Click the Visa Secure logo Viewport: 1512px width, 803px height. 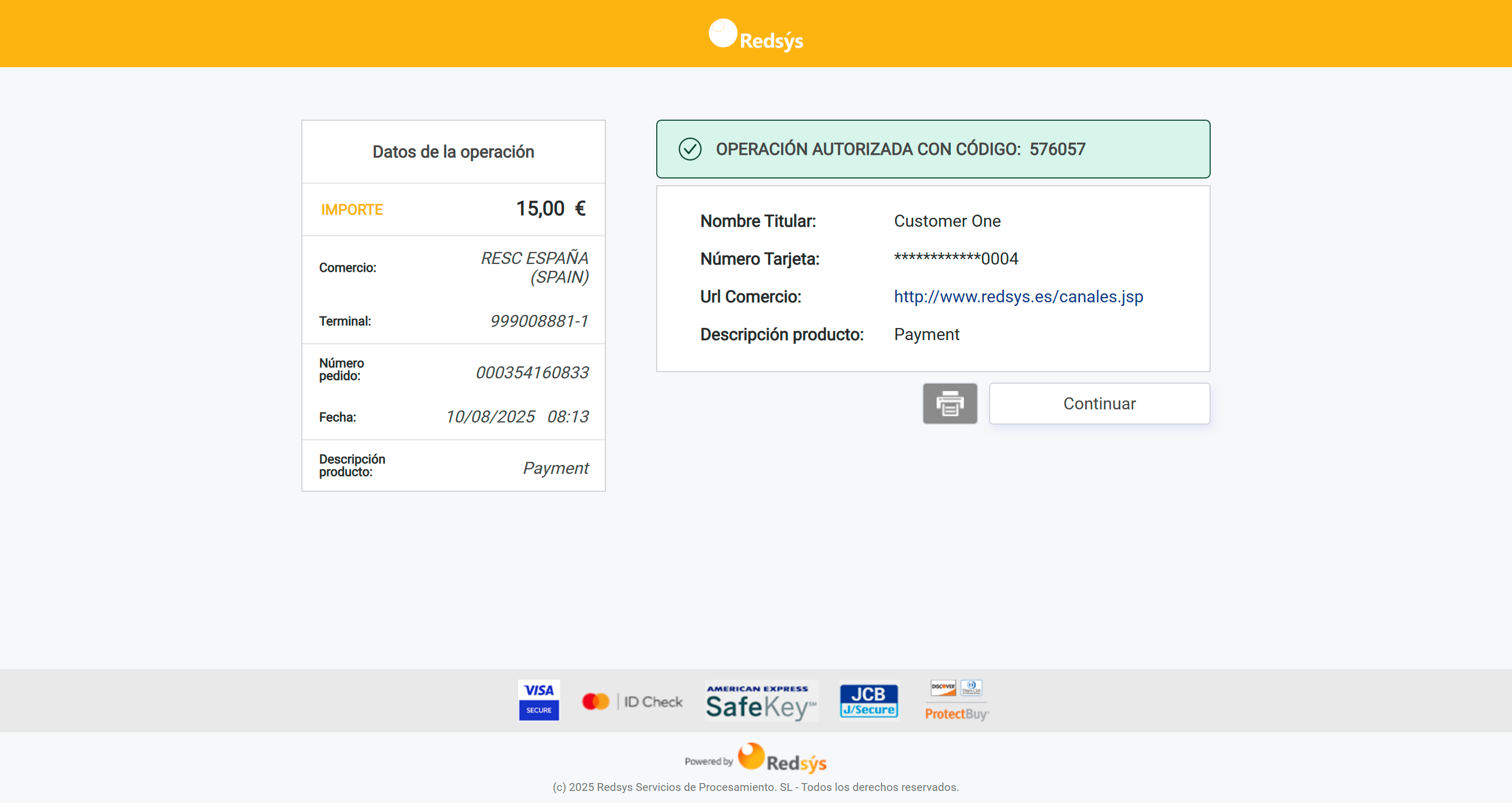[538, 700]
